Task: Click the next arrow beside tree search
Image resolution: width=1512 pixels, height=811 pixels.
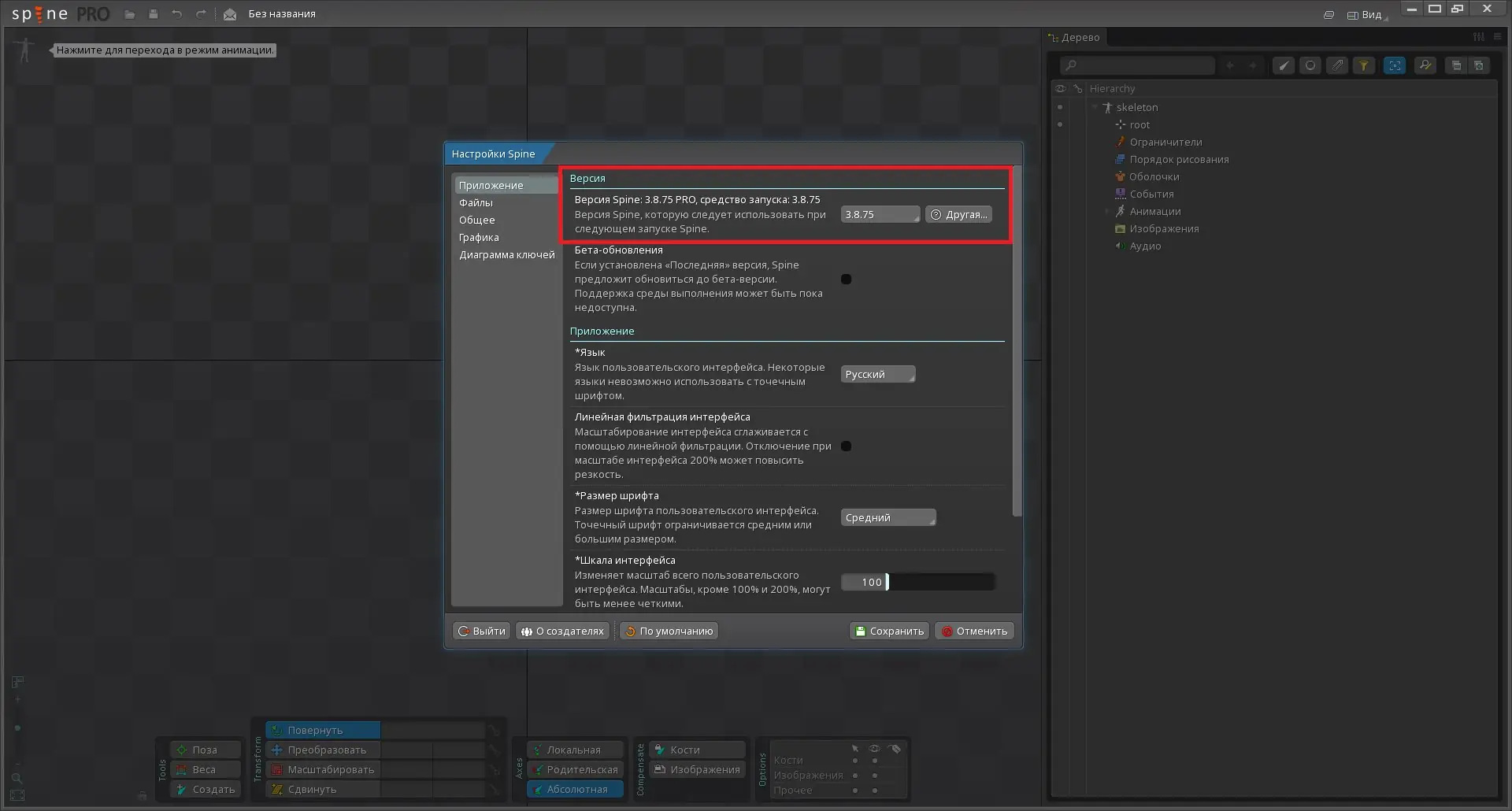Action: pos(1252,65)
